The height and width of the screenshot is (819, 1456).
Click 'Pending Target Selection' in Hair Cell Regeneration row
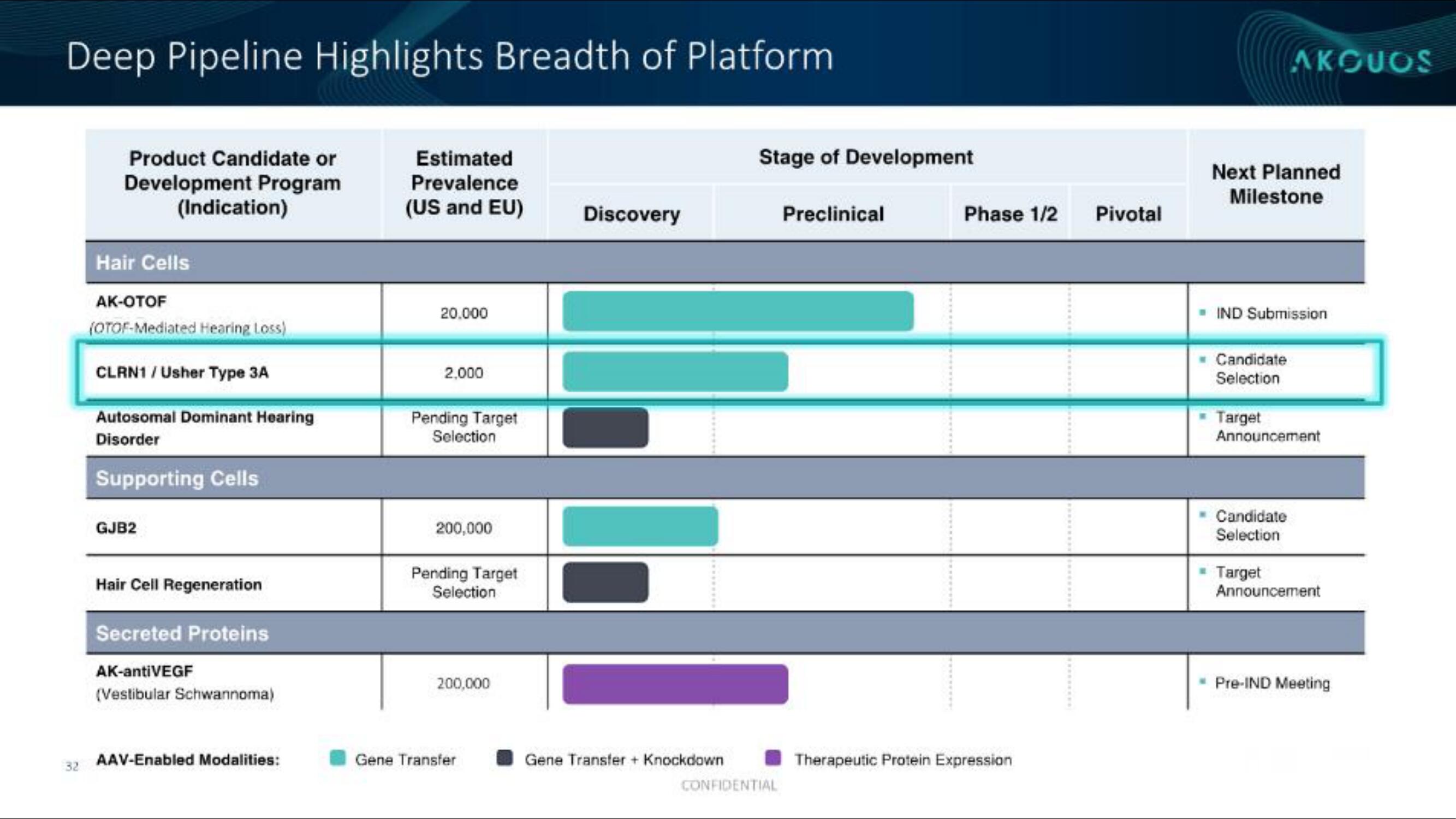[x=464, y=582]
